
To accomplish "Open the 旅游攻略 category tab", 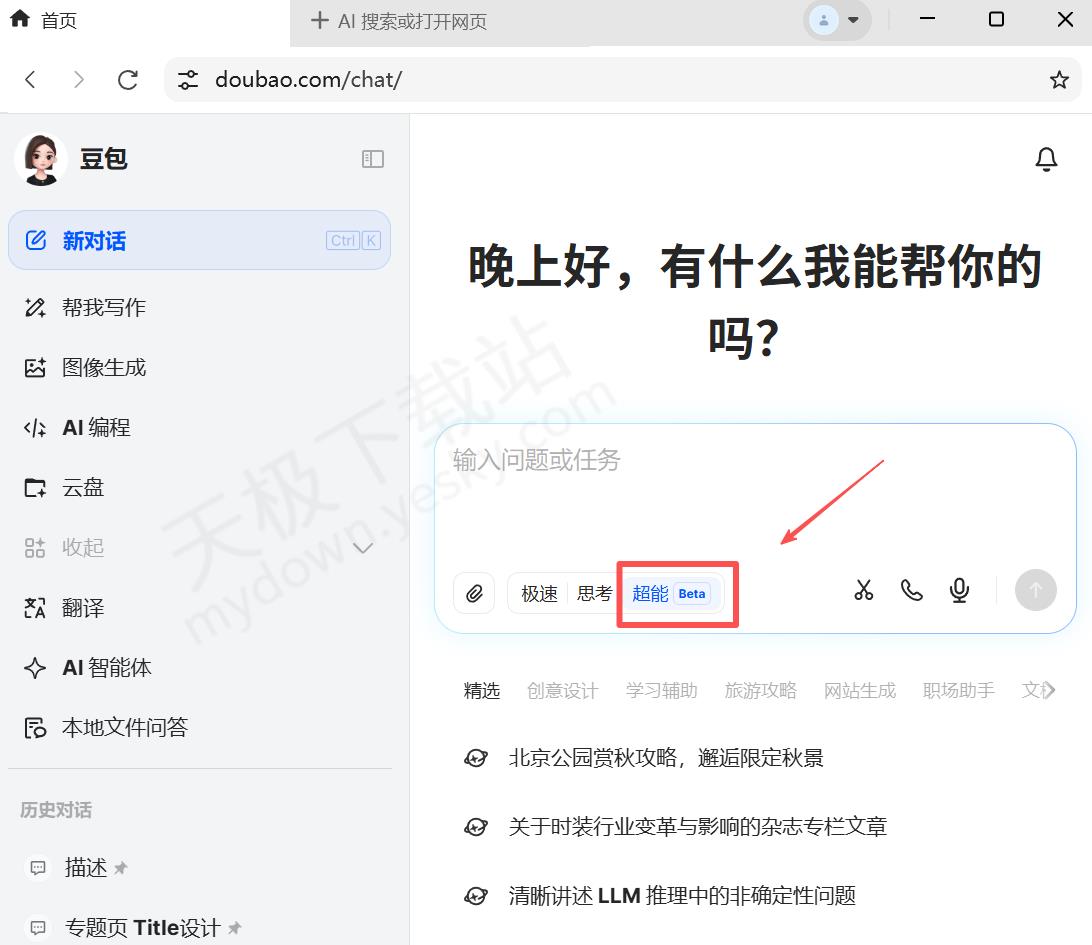I will tap(760, 690).
